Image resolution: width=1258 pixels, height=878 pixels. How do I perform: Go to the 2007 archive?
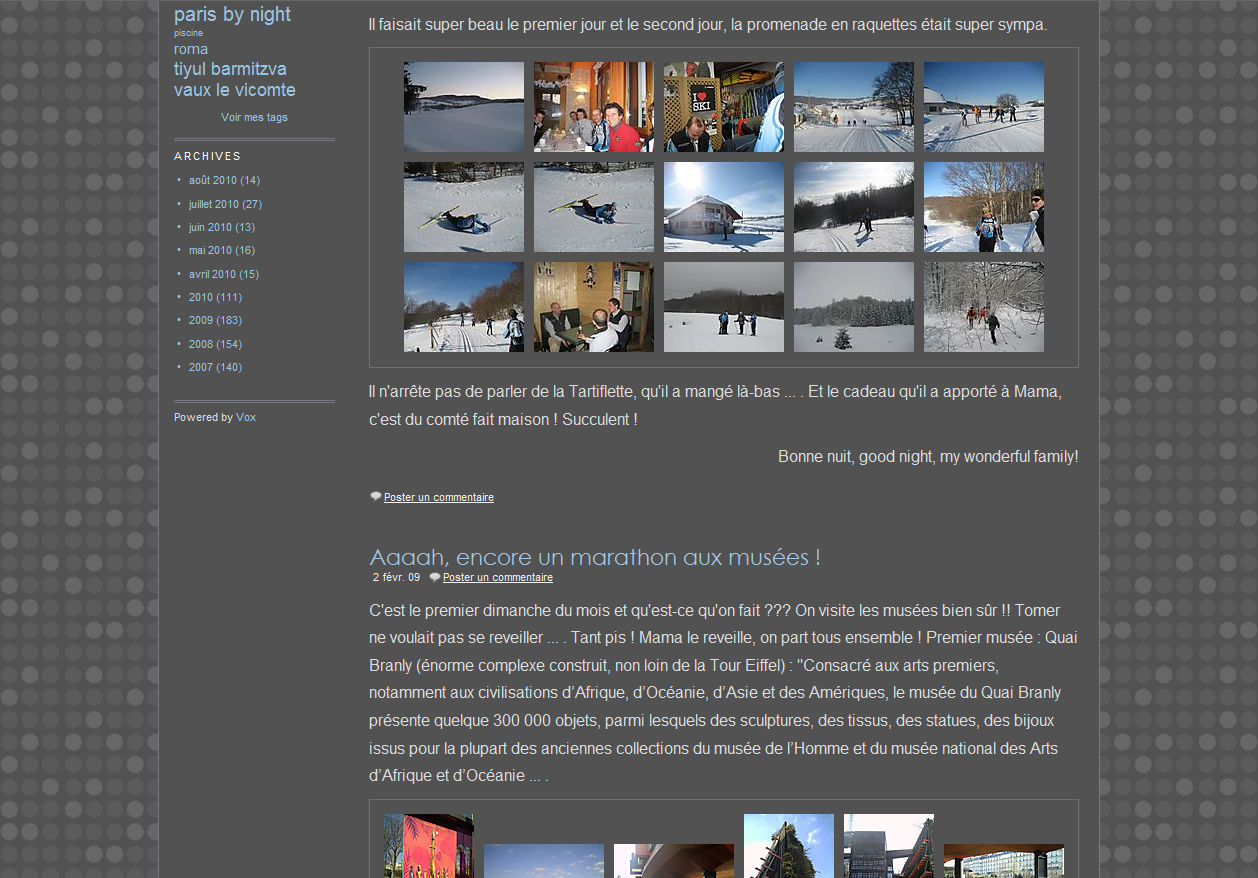tap(201, 367)
